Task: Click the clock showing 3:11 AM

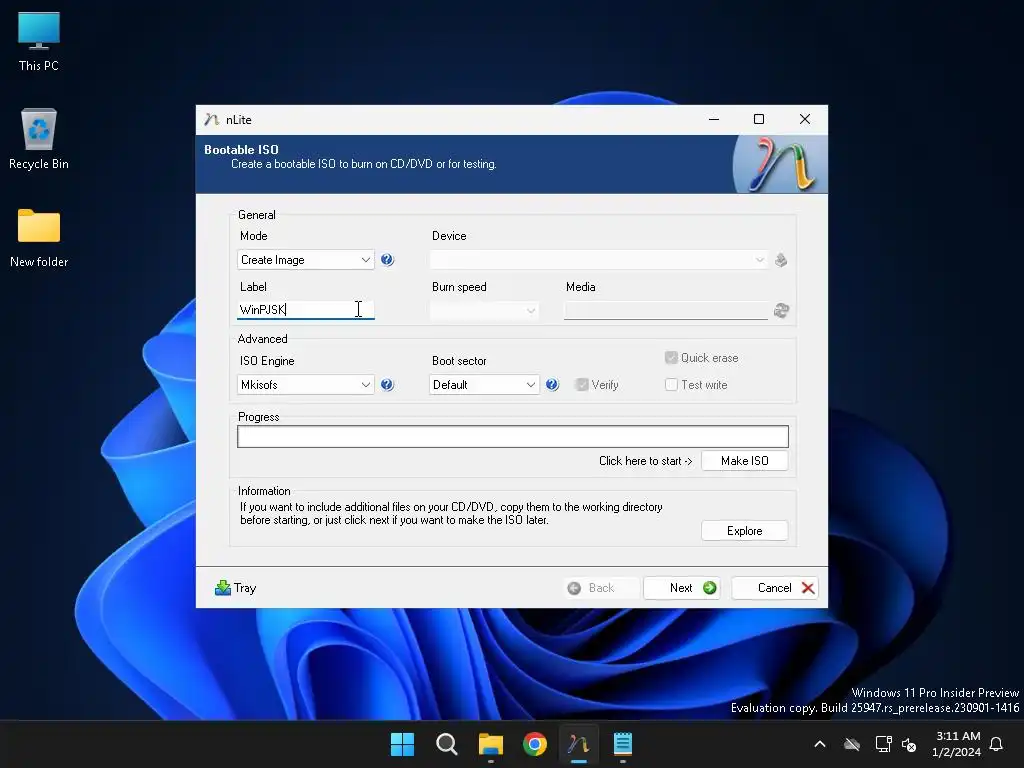Action: [x=957, y=736]
